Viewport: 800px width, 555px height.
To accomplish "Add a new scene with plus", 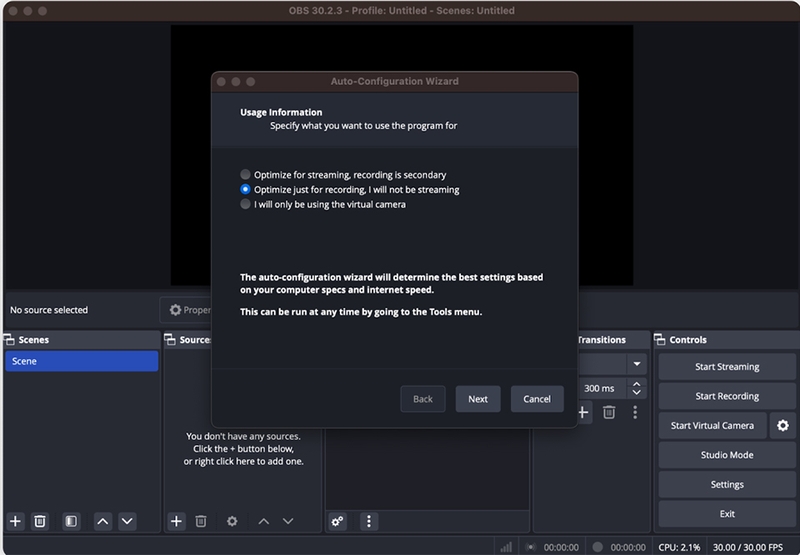I will tap(15, 521).
